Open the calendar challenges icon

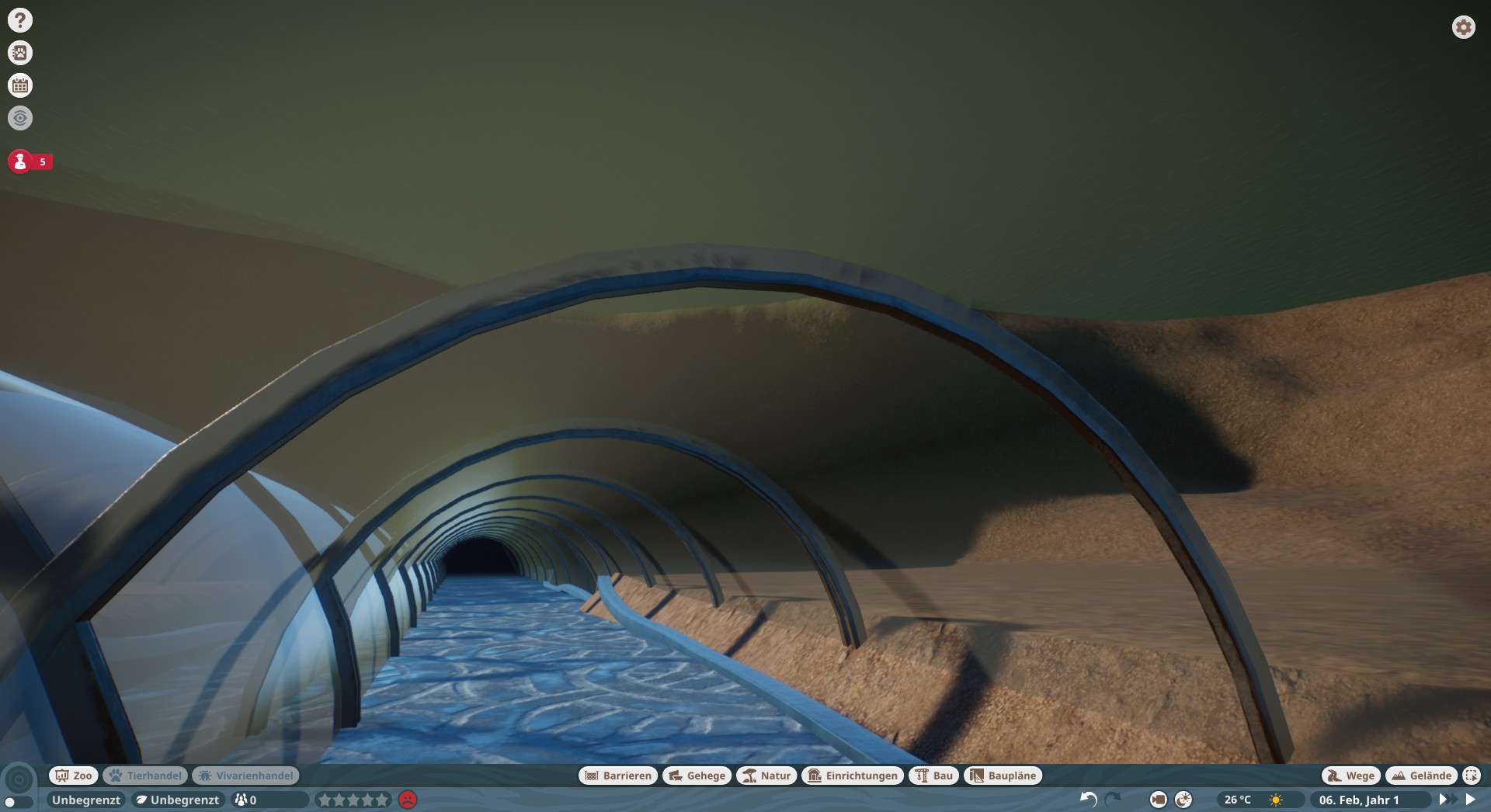coord(20,85)
